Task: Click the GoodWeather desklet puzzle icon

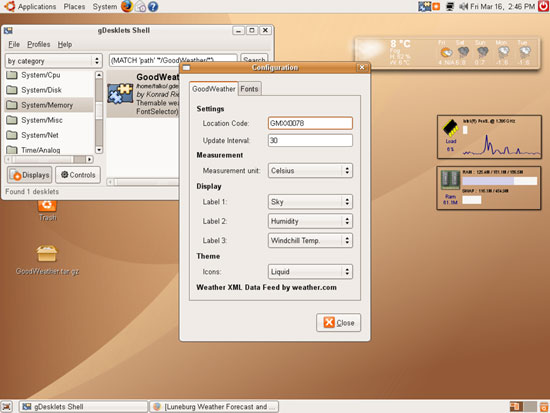Action: tap(120, 94)
